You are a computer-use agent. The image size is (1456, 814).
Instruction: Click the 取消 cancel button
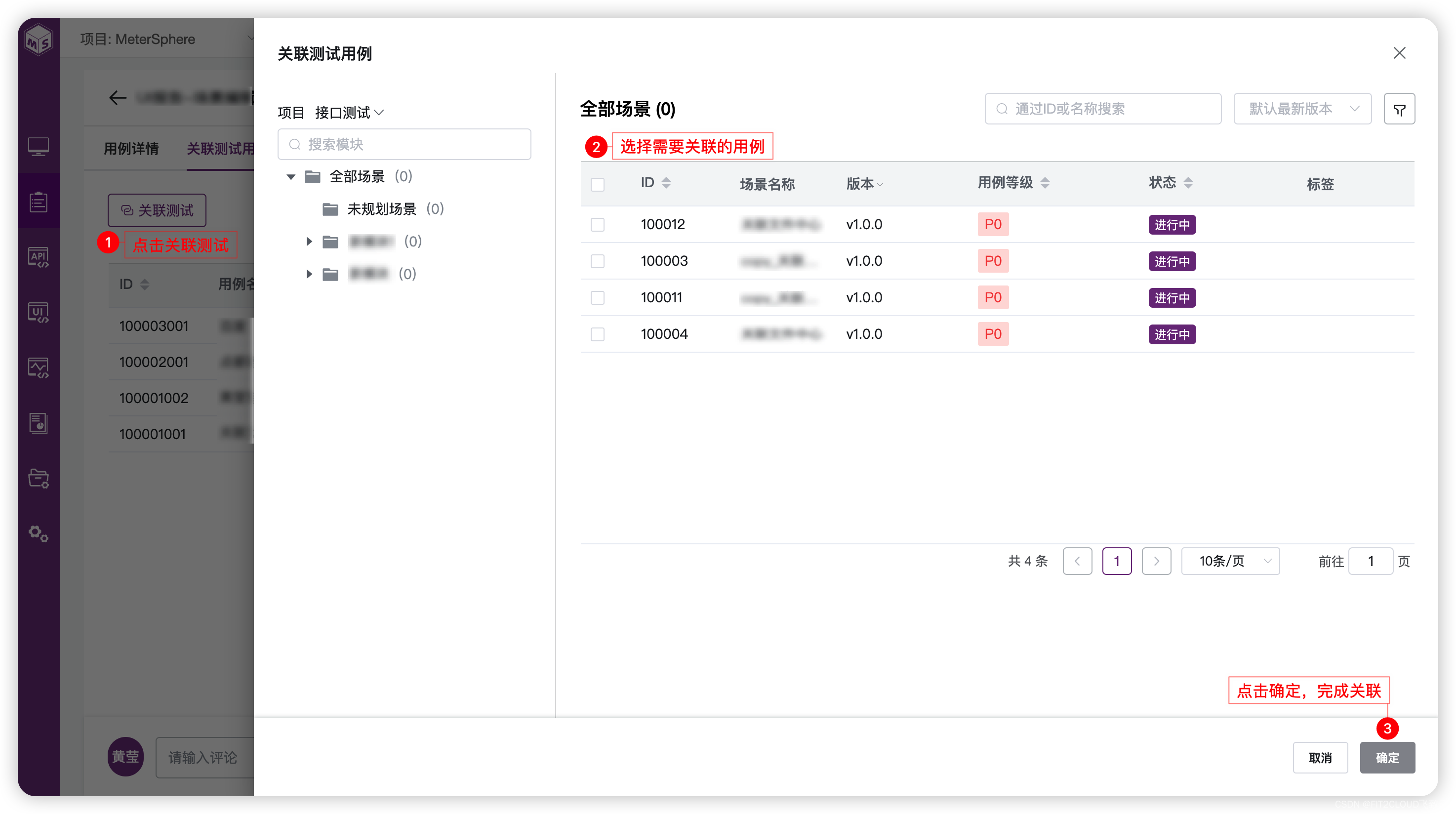pos(1320,758)
